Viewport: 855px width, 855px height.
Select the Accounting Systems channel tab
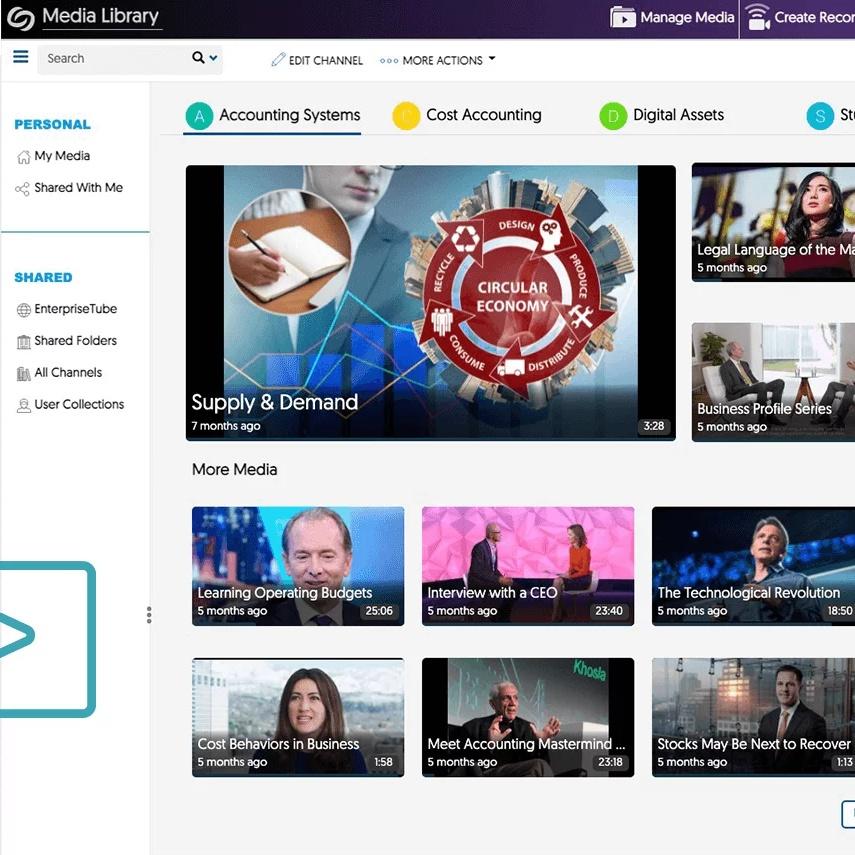pos(289,115)
